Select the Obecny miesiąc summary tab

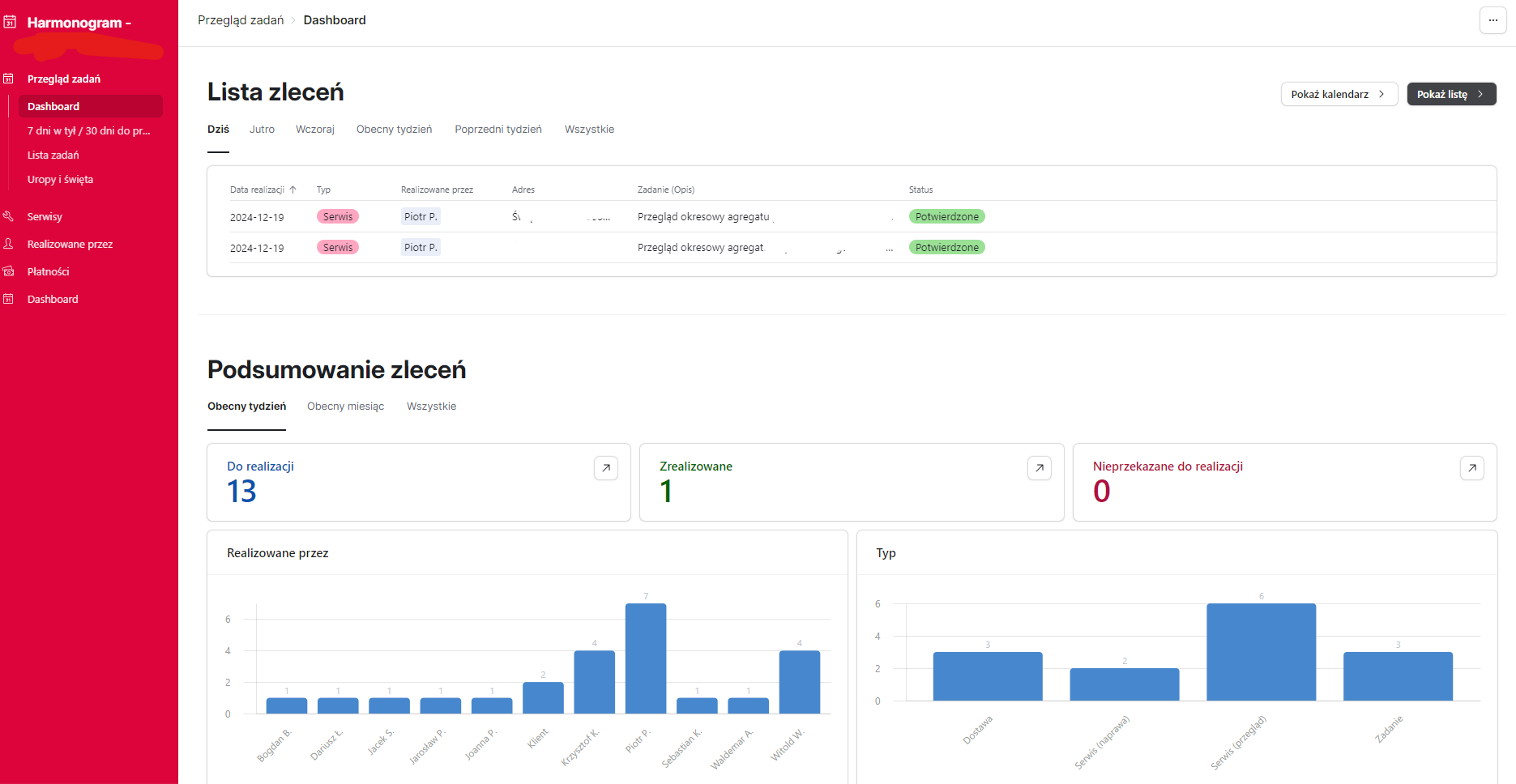pyautogui.click(x=345, y=407)
